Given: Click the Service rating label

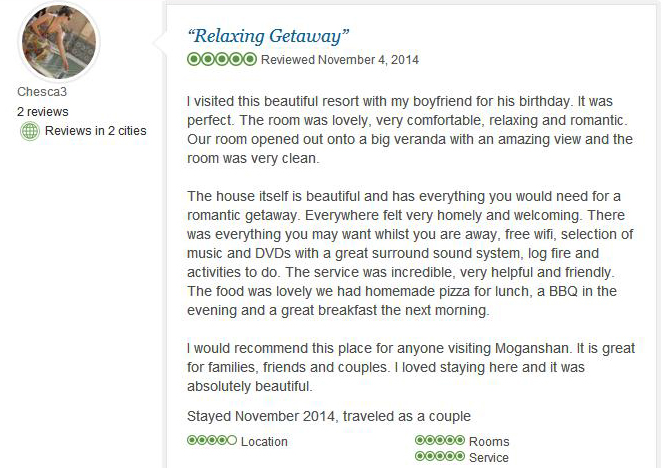Looking at the screenshot, I should click(489, 457).
